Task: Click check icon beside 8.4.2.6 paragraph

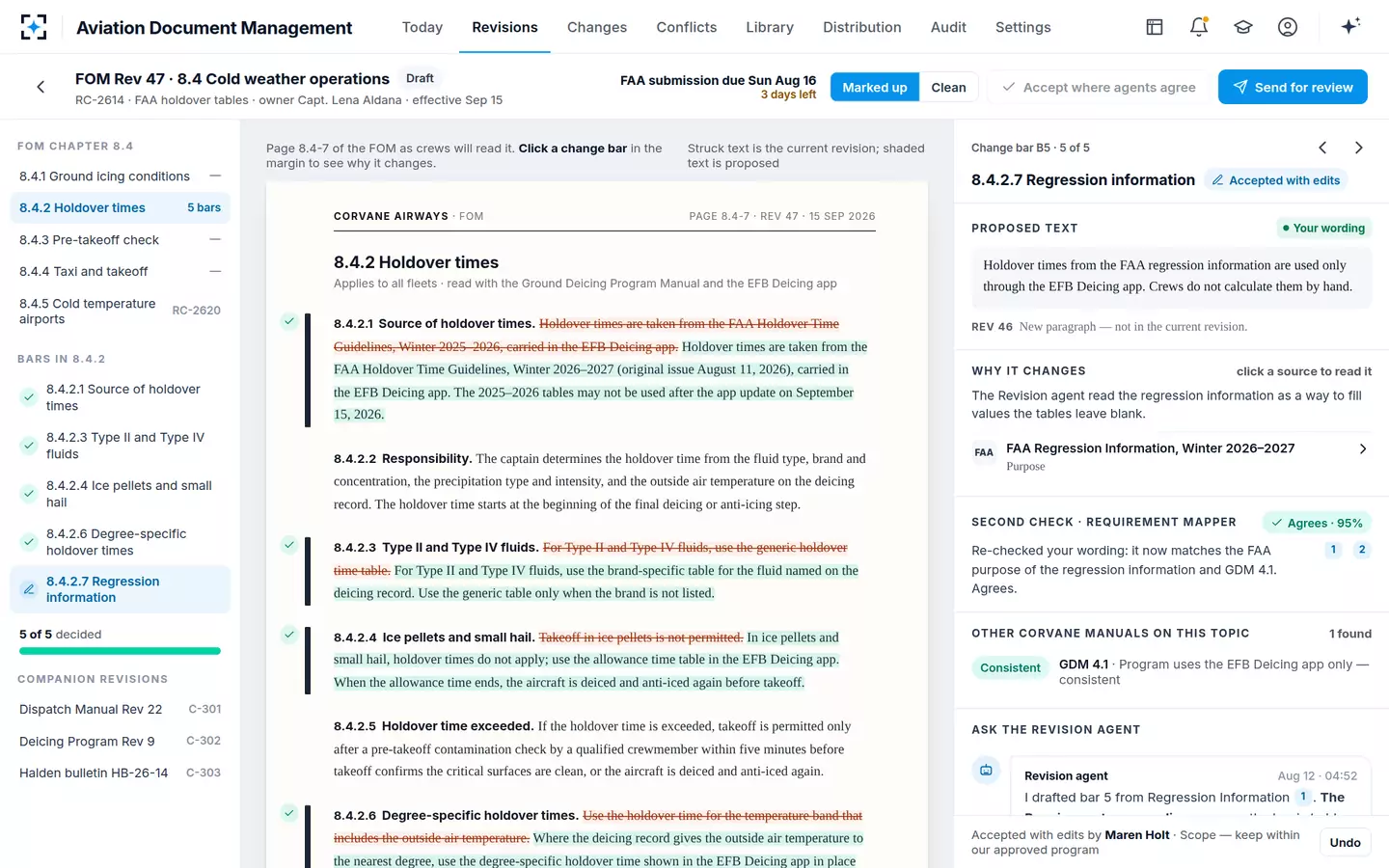Action: [x=288, y=813]
